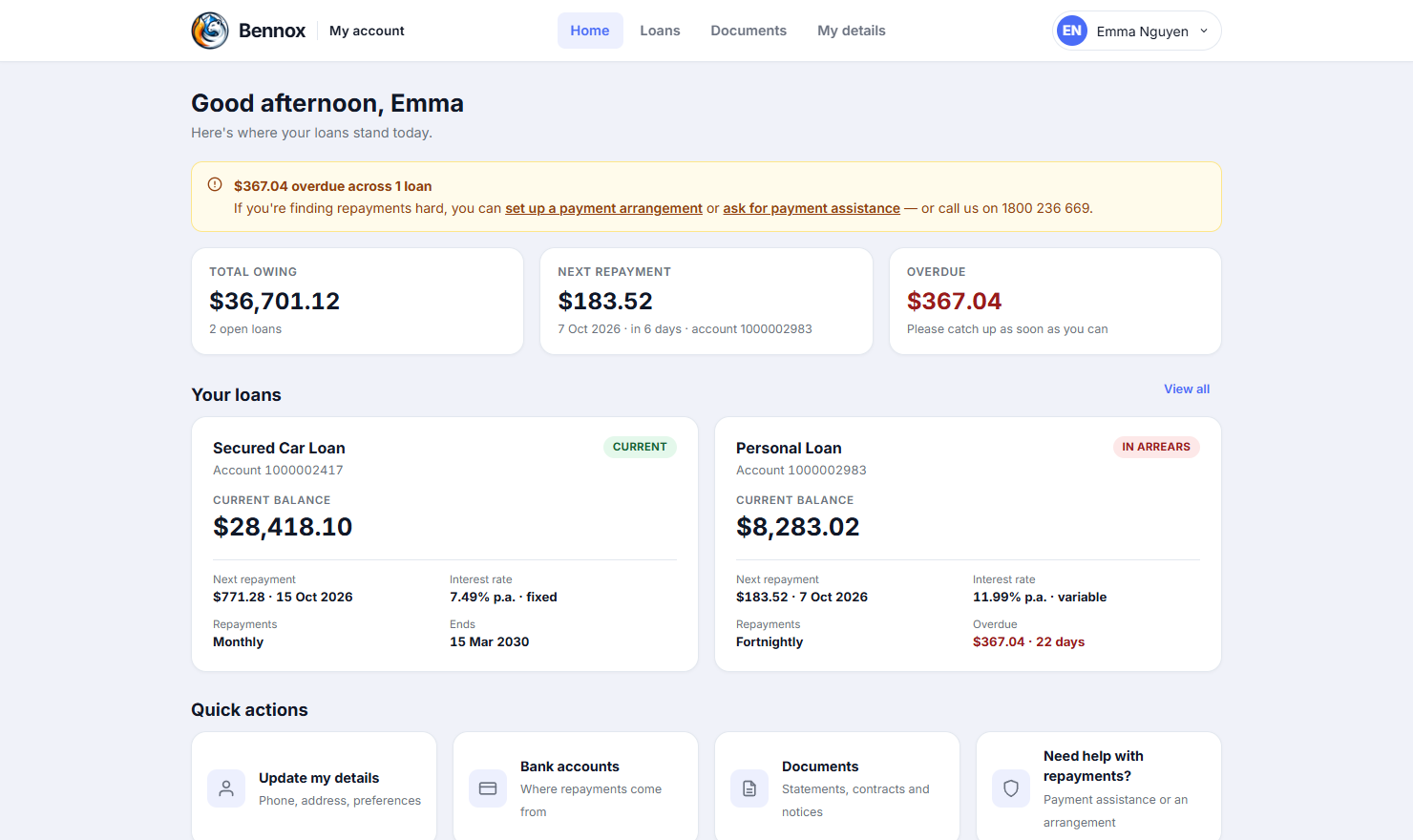Open the My details tab

(x=852, y=31)
